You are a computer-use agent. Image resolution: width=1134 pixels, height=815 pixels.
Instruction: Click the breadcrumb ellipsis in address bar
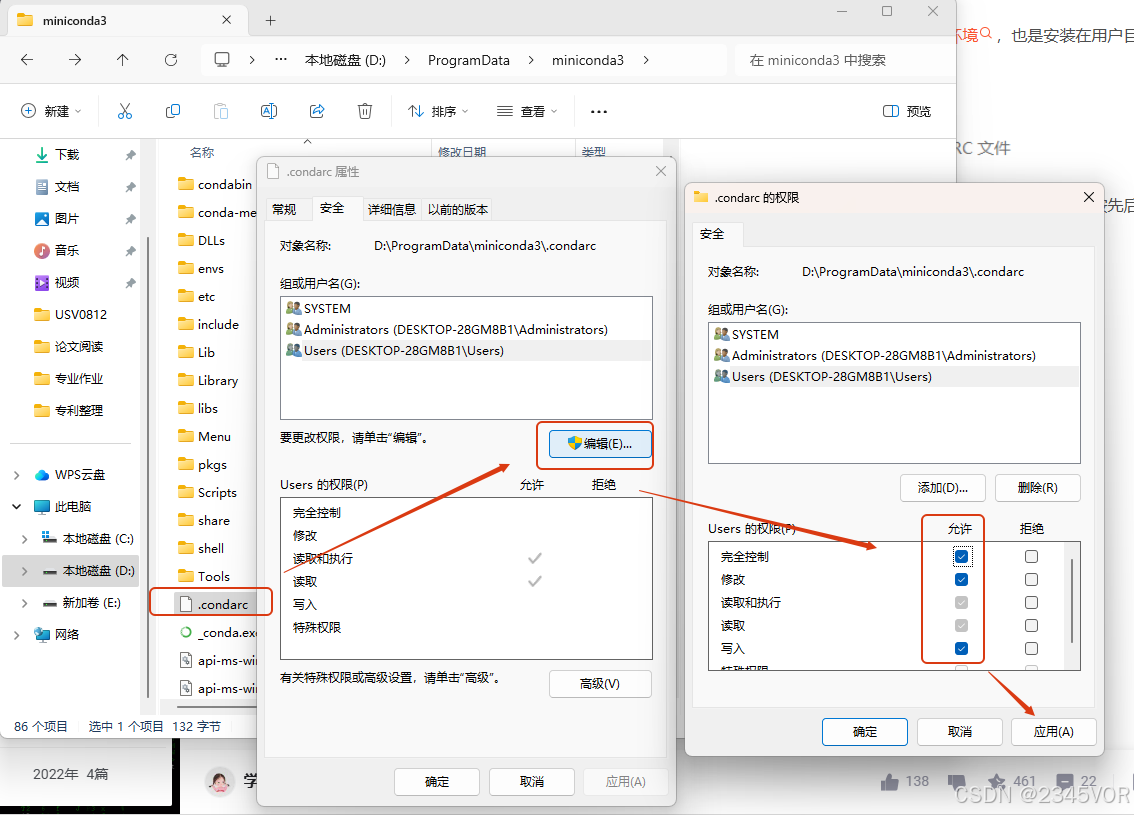click(x=281, y=60)
